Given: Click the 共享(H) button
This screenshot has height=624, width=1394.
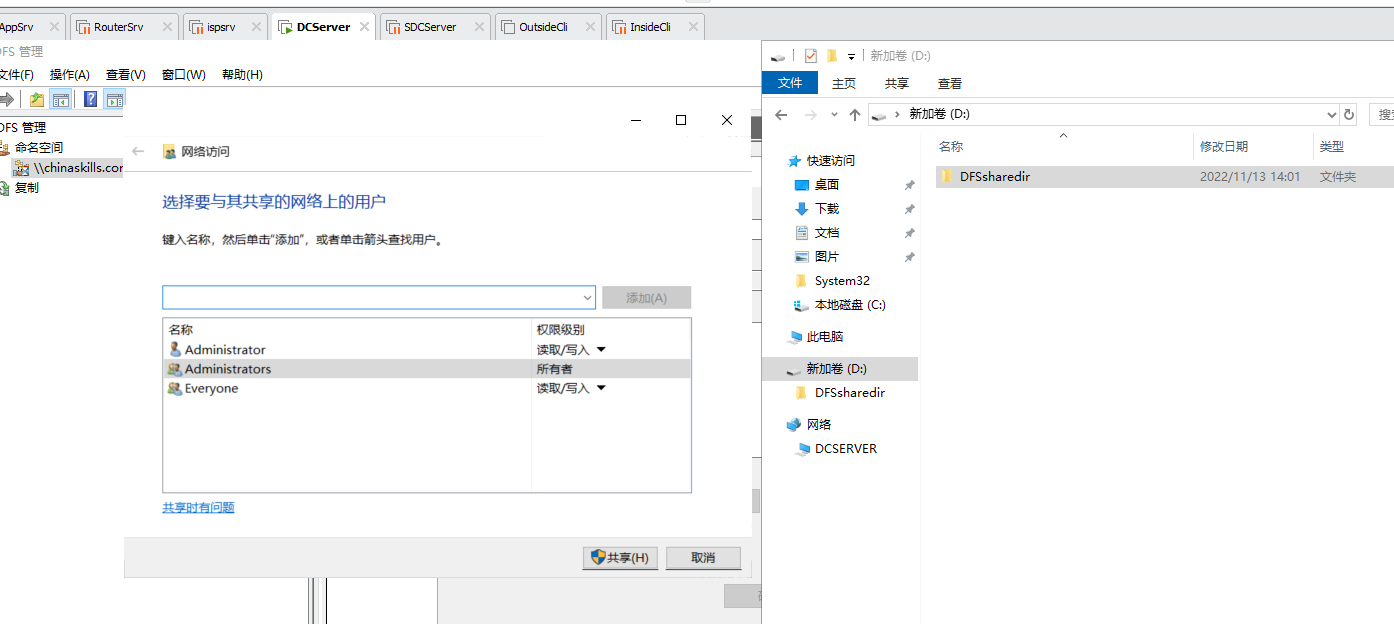Looking at the screenshot, I should (620, 558).
